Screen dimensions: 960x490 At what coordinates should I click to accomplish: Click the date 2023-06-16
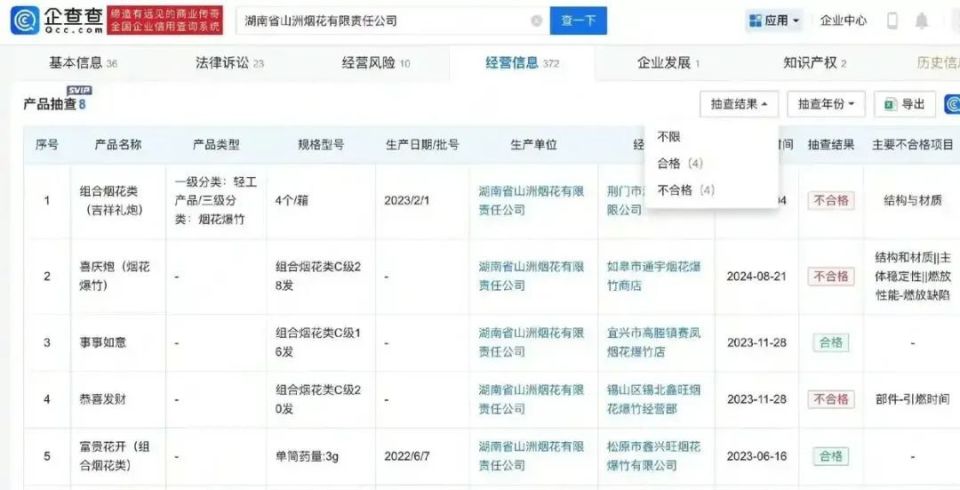tap(756, 456)
